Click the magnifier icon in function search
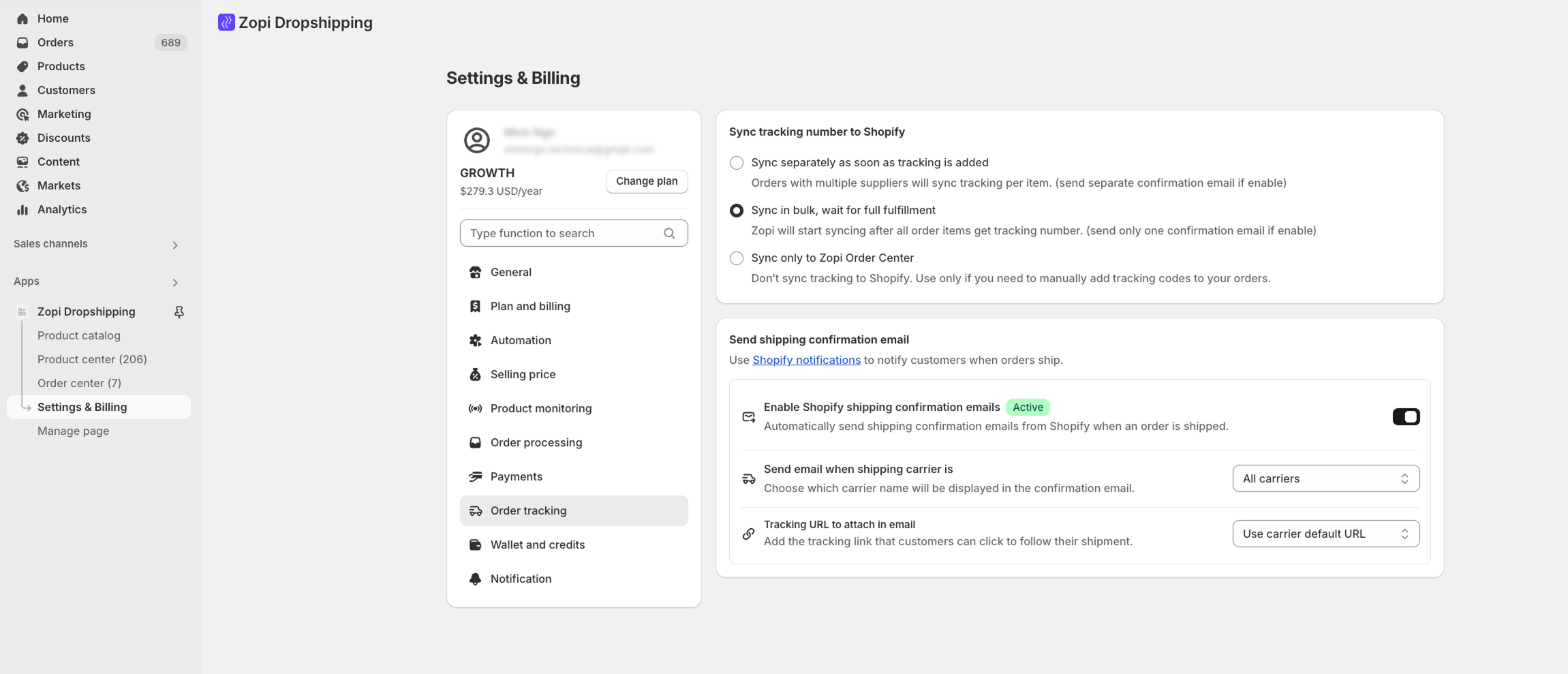This screenshot has width=1568, height=674. tap(669, 233)
